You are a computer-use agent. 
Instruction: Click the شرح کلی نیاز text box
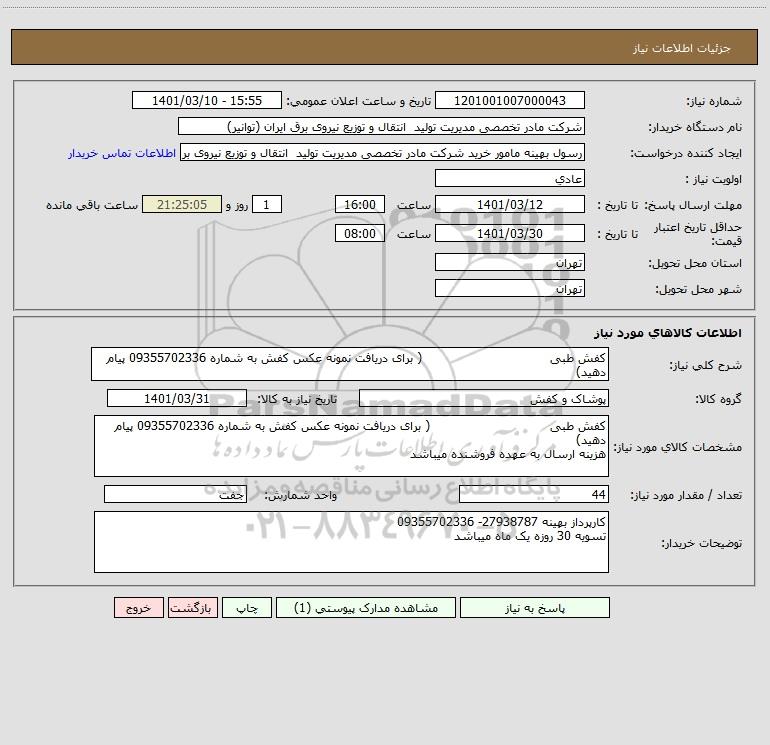pos(350,364)
